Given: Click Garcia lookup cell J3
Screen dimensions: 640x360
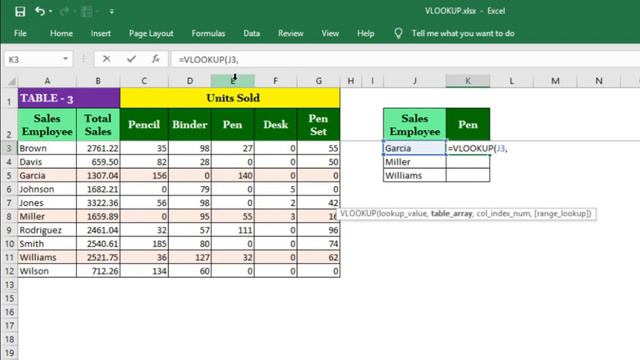Looking at the screenshot, I should pos(414,148).
